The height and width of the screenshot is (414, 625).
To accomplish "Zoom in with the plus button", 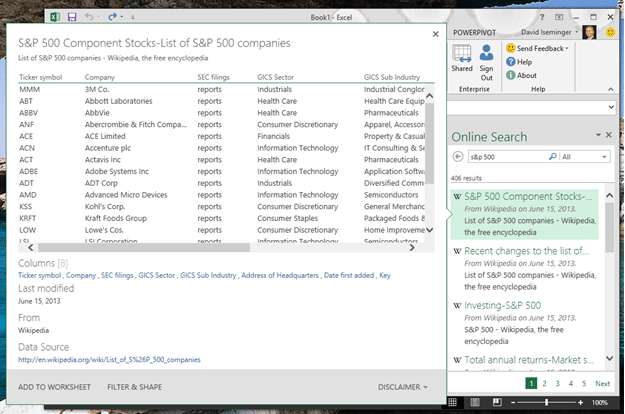I will point(580,402).
